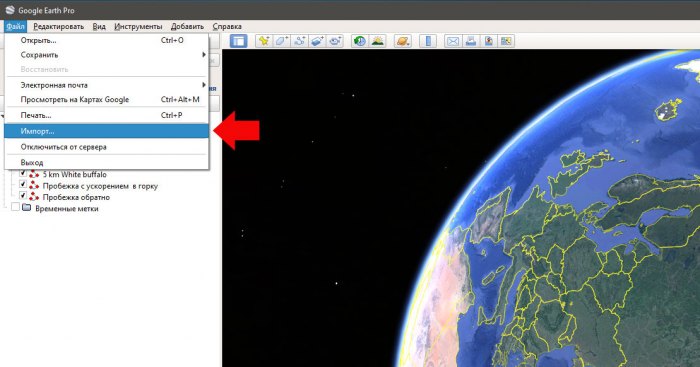Select the ruler measurement tool
700x367 pixels.
pos(428,41)
